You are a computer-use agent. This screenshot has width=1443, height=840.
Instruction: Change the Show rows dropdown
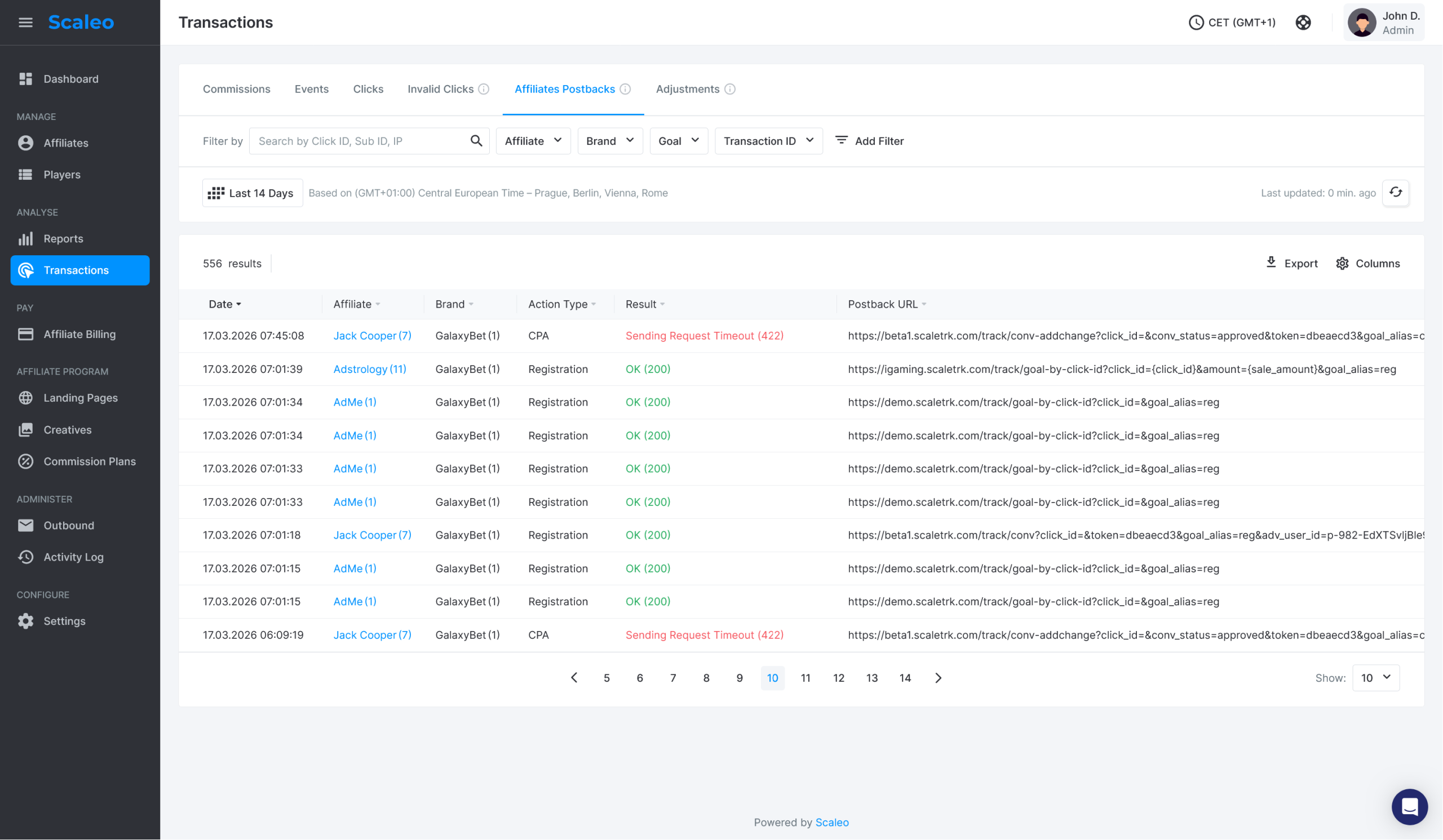point(1375,678)
